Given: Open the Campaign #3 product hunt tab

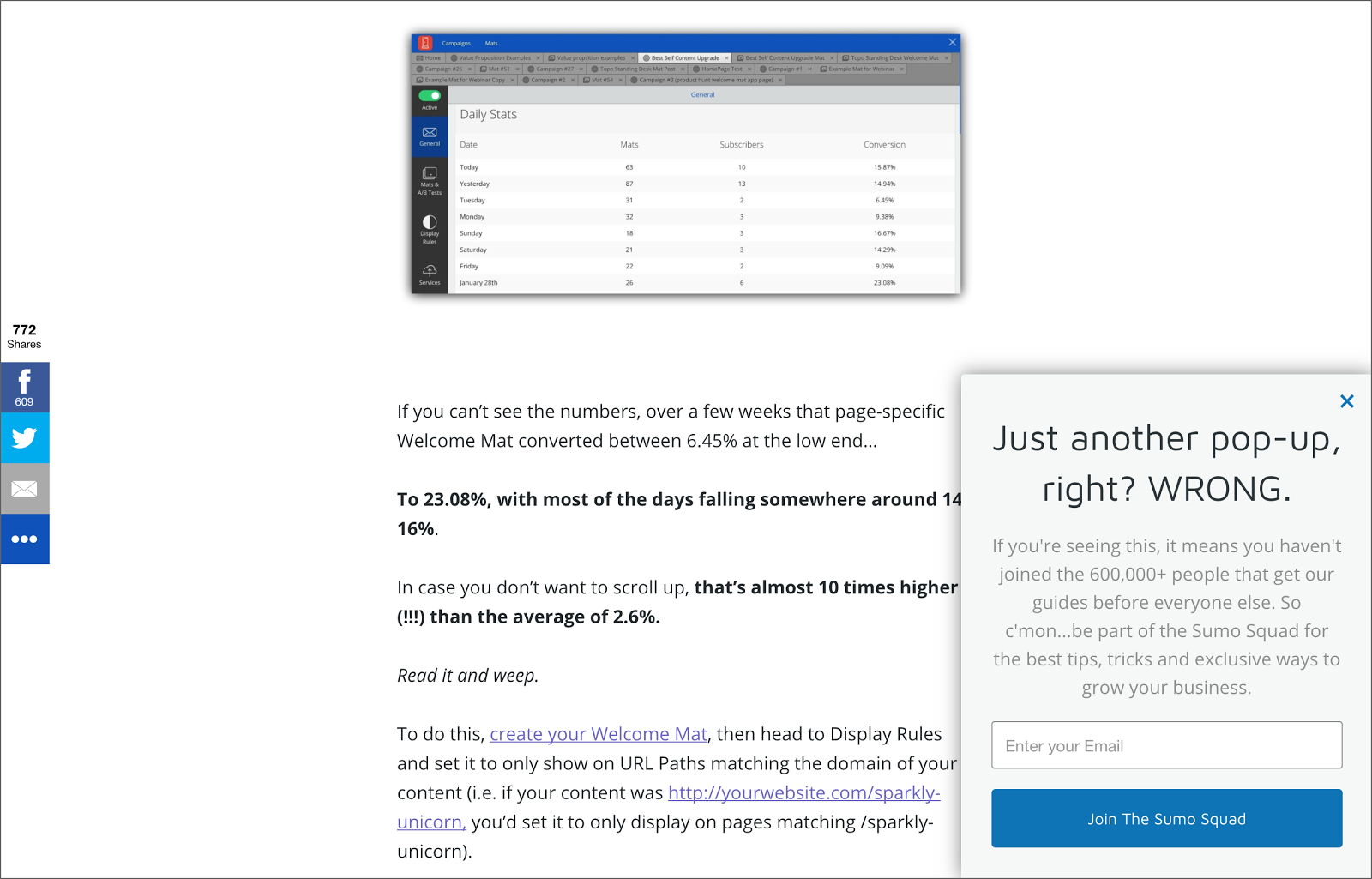Looking at the screenshot, I should [706, 81].
